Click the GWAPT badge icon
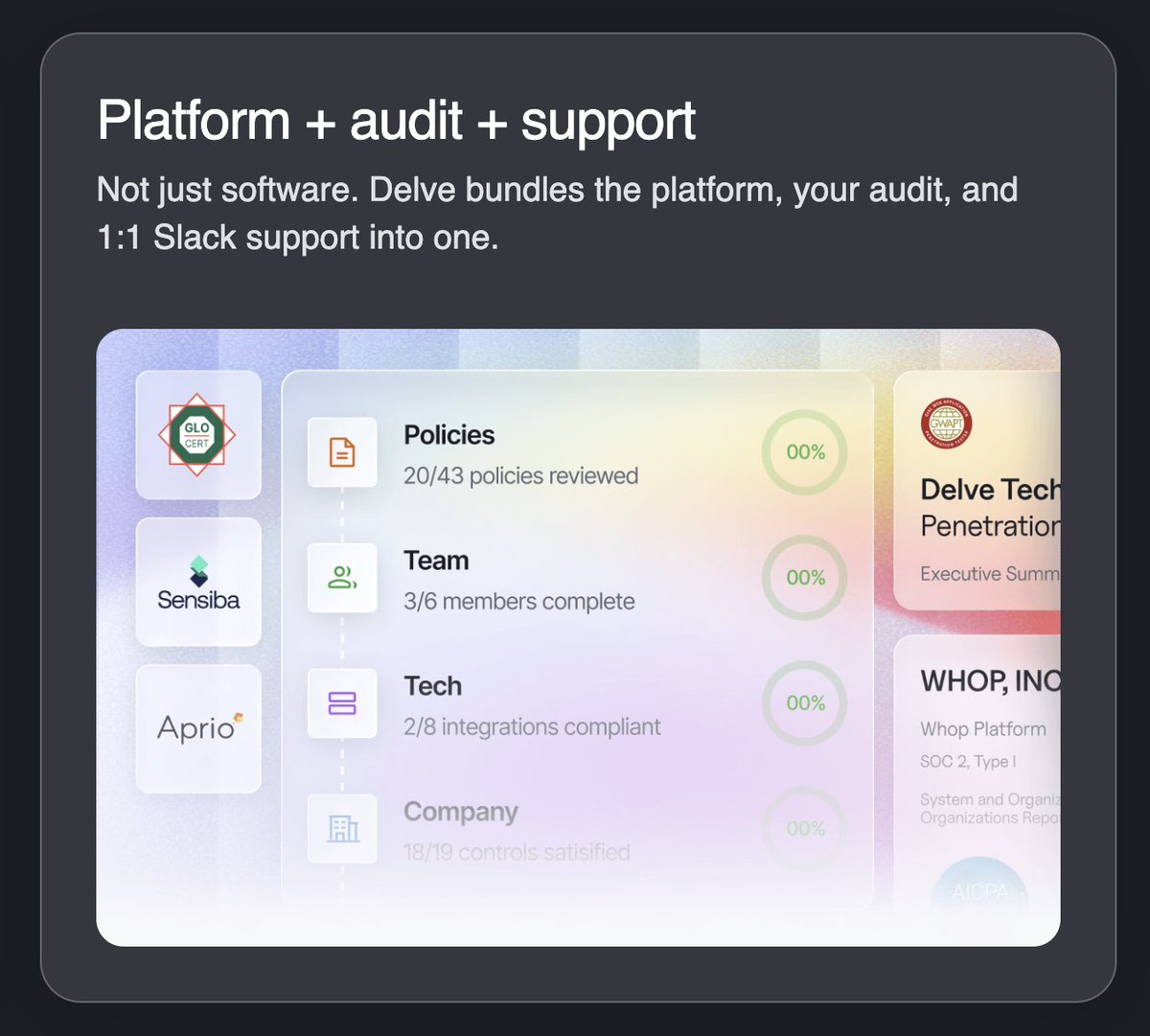This screenshot has width=1150, height=1036. pyautogui.click(x=947, y=424)
